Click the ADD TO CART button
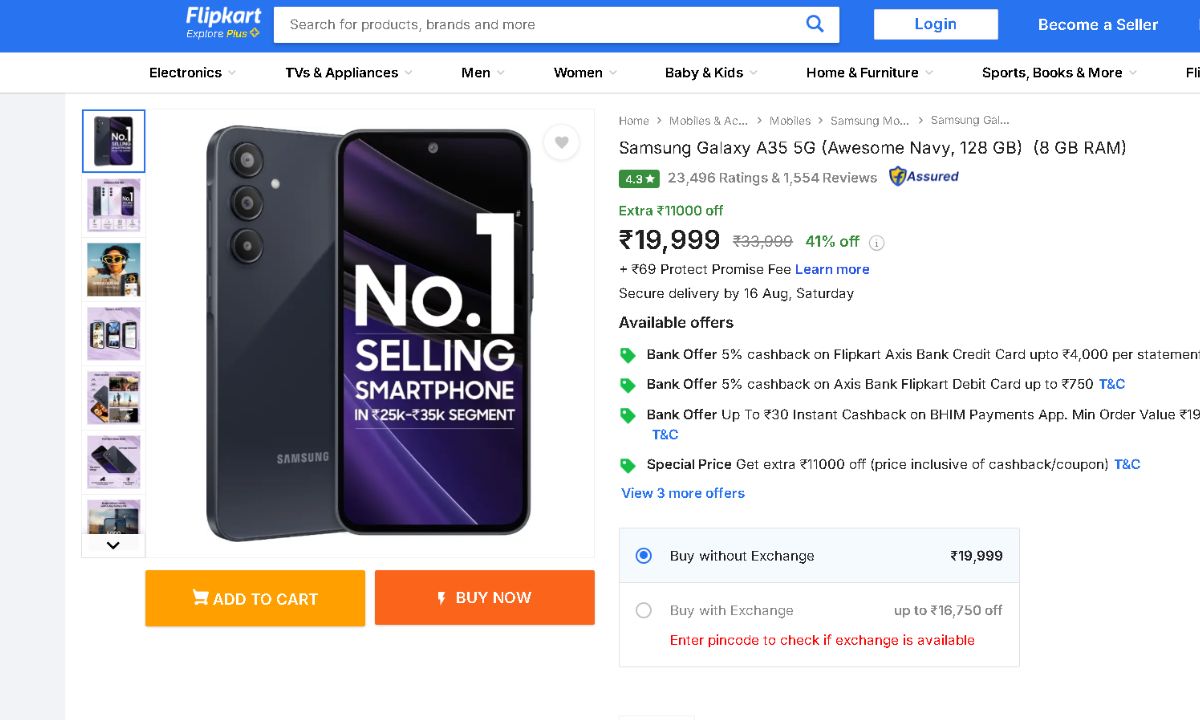 click(x=255, y=598)
